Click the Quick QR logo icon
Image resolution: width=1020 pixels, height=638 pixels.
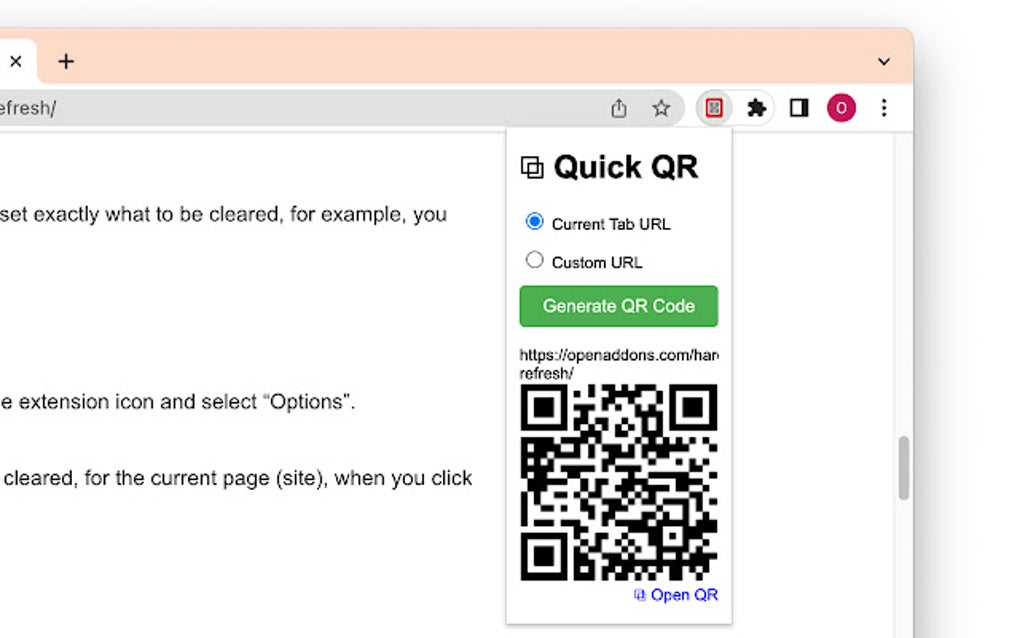pyautogui.click(x=532, y=167)
